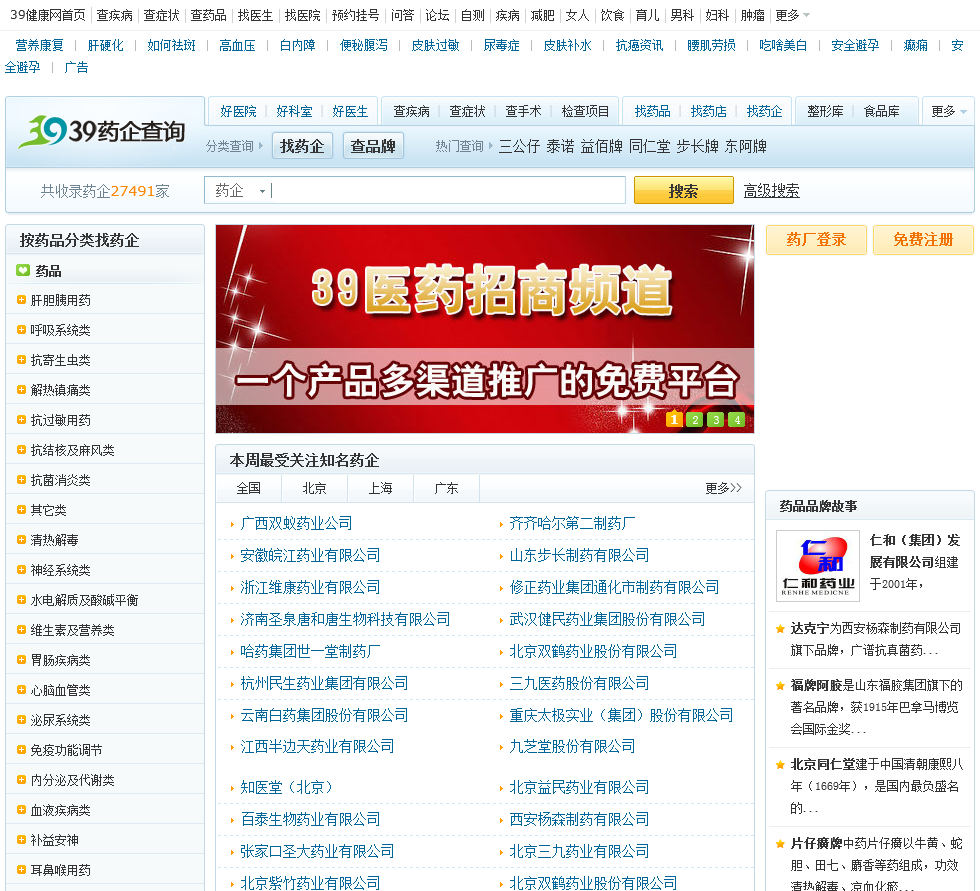Click the star icon beside 片仔癀牌

pyautogui.click(x=780, y=844)
